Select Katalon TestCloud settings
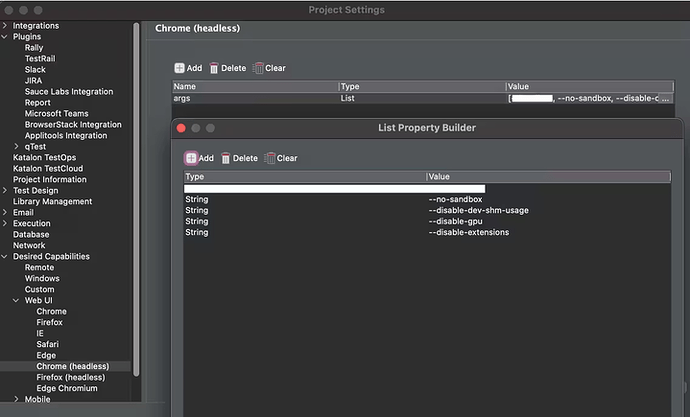 [x=48, y=168]
